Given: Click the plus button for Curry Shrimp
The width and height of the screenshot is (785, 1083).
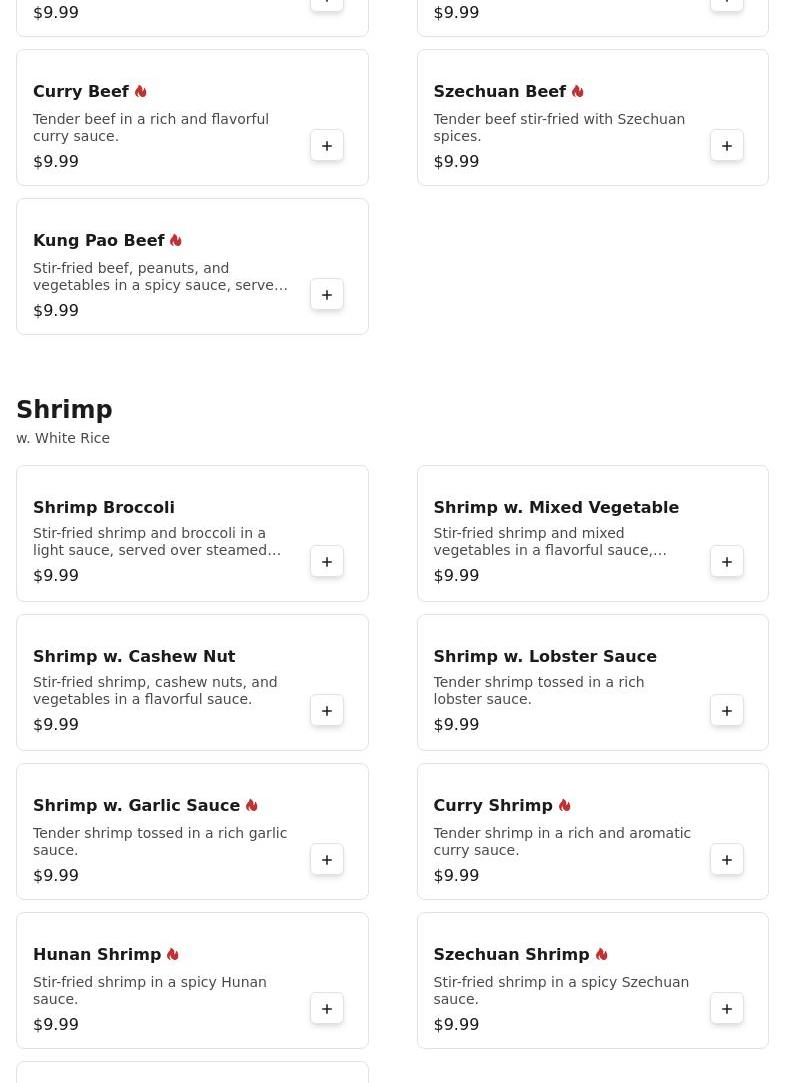Looking at the screenshot, I should click(x=727, y=860).
